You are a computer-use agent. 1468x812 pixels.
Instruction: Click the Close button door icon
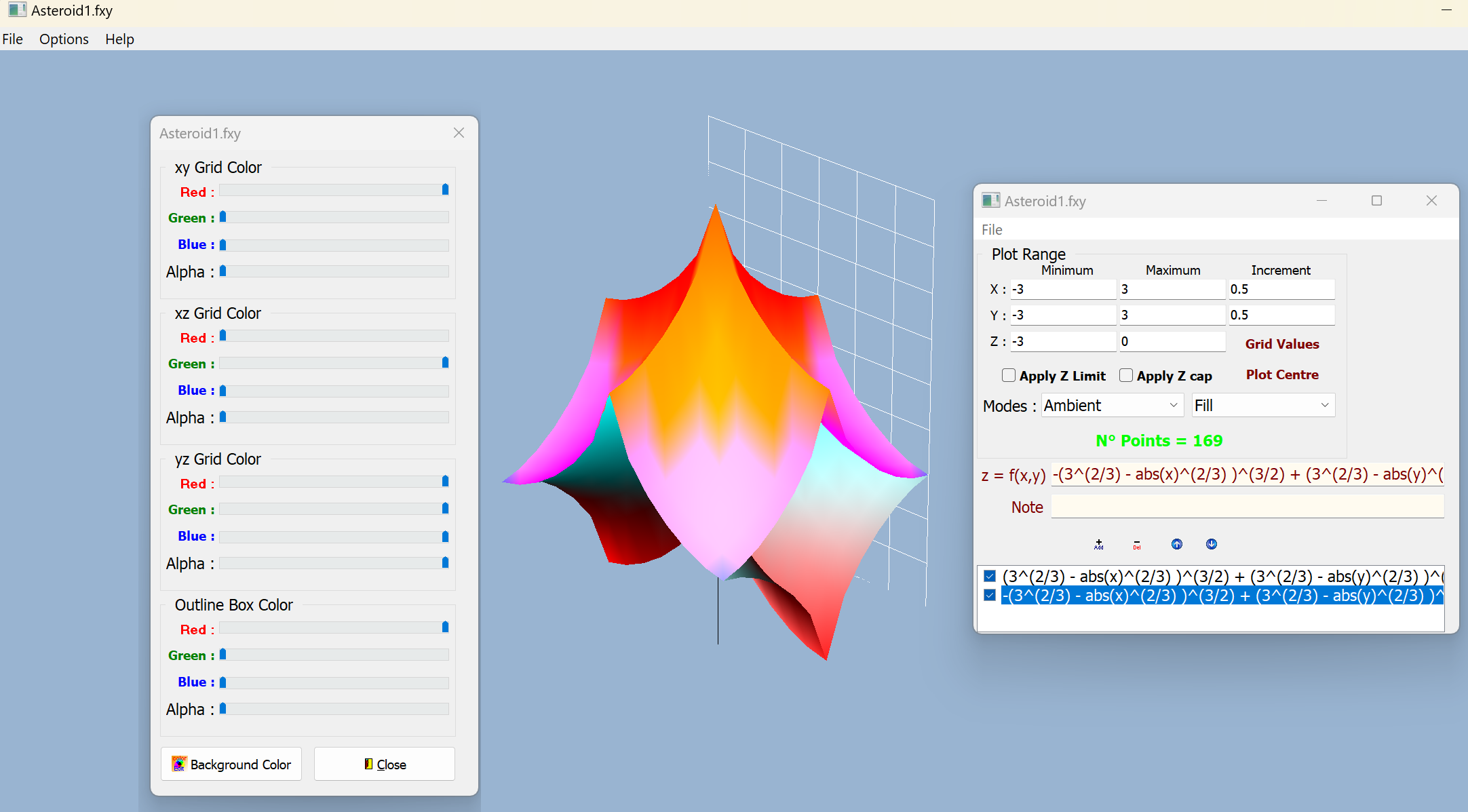pos(368,764)
